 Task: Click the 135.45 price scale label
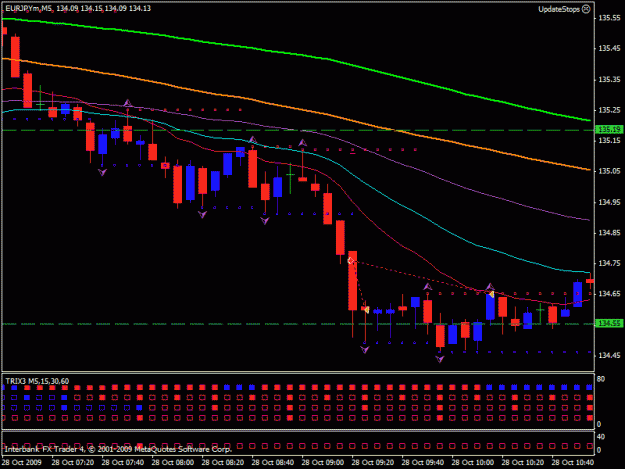pyautogui.click(x=609, y=48)
